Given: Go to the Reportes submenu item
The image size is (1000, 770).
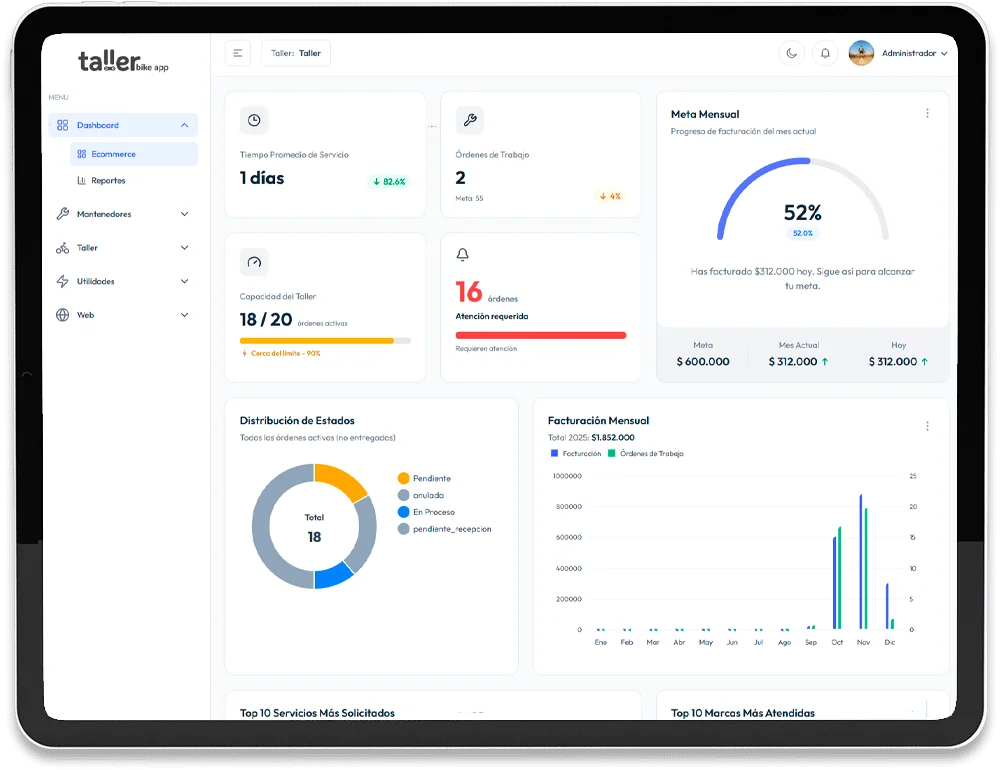Looking at the screenshot, I should pos(108,181).
